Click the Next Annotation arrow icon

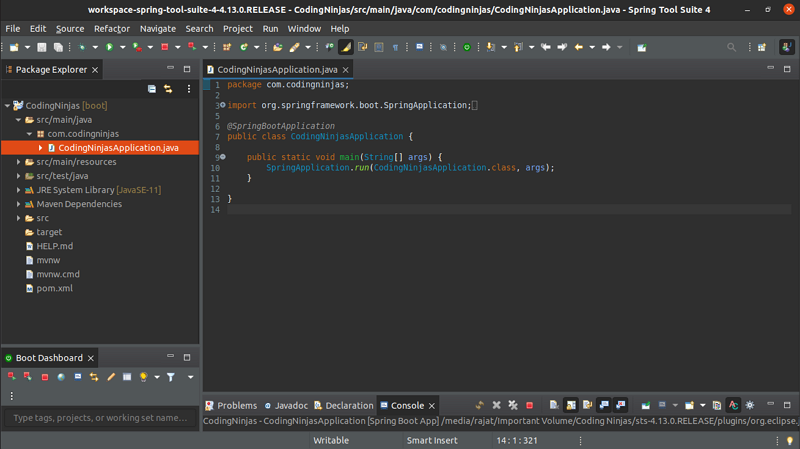point(491,47)
